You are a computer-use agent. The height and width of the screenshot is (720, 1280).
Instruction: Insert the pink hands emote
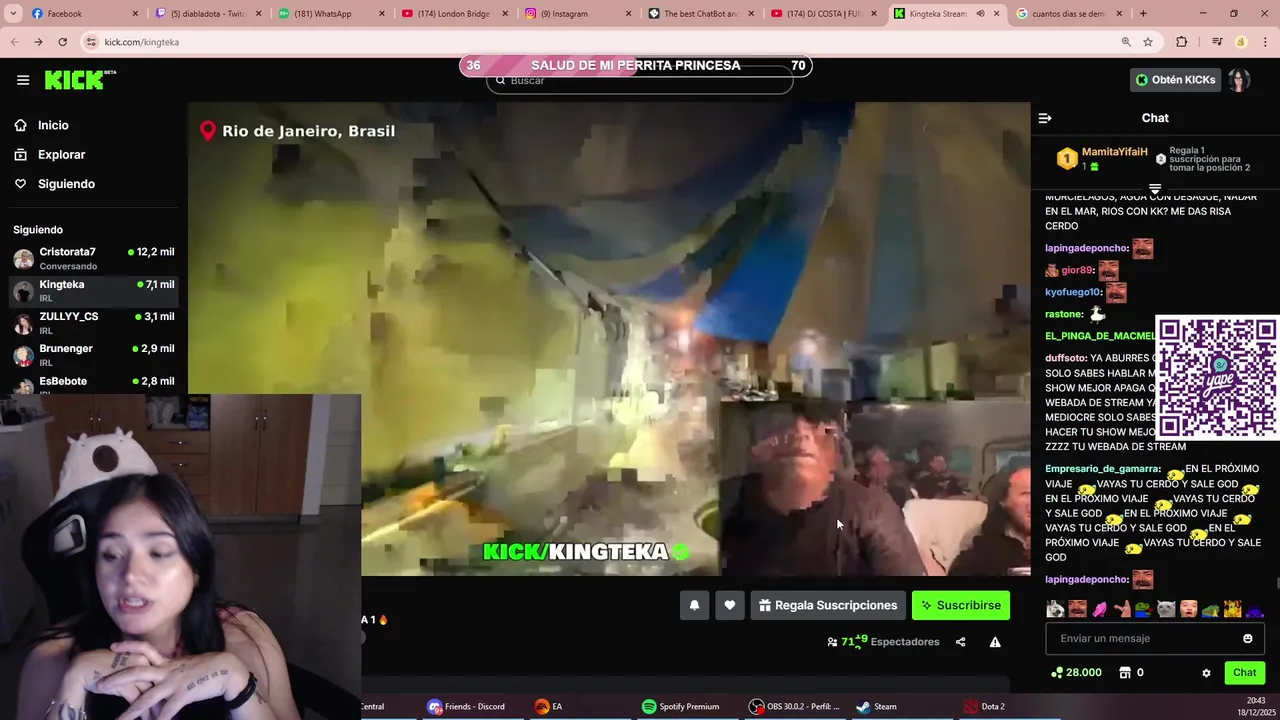[1100, 609]
